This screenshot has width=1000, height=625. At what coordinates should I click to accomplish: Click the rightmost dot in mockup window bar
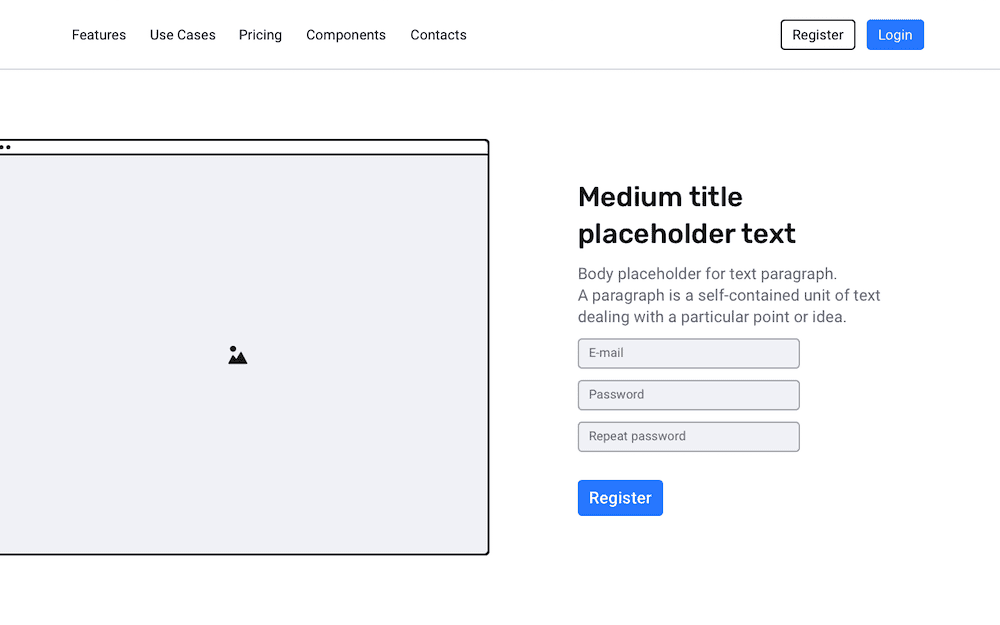pyautogui.click(x=8, y=147)
